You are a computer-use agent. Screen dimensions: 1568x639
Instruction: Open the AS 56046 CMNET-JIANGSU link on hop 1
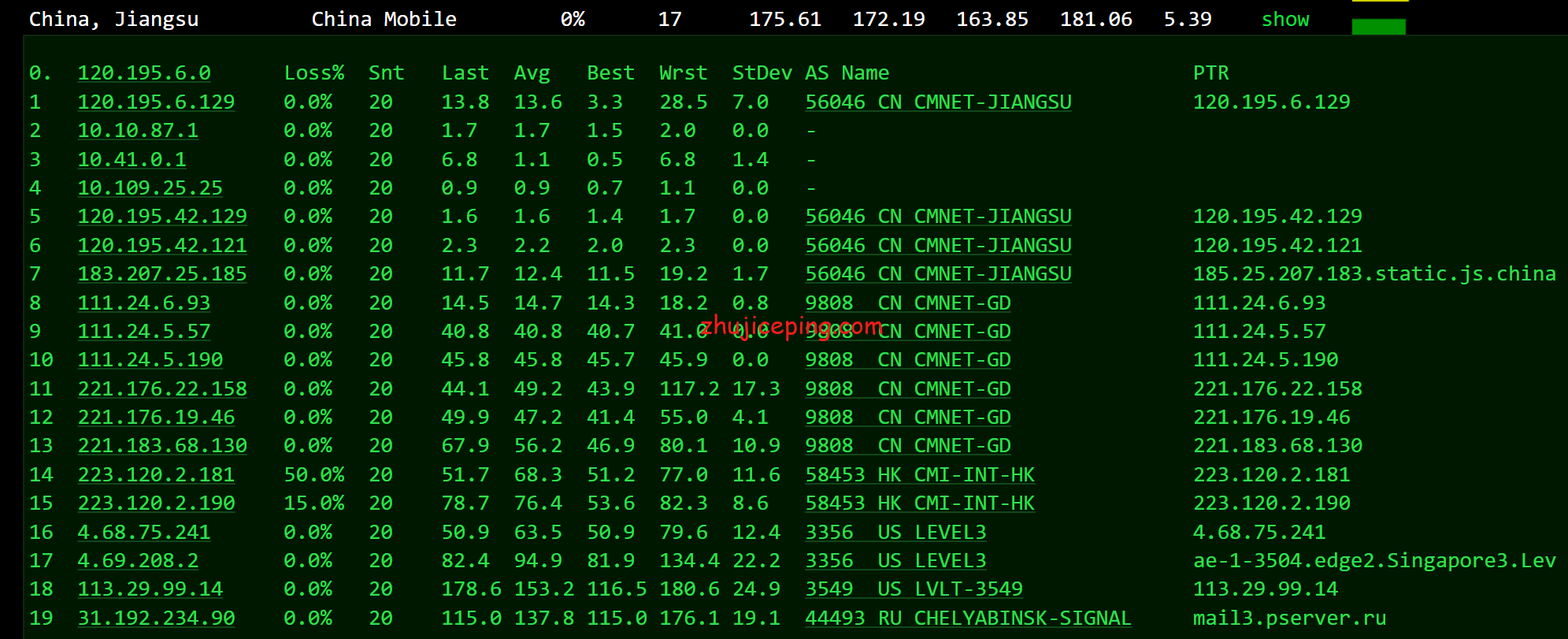(938, 102)
